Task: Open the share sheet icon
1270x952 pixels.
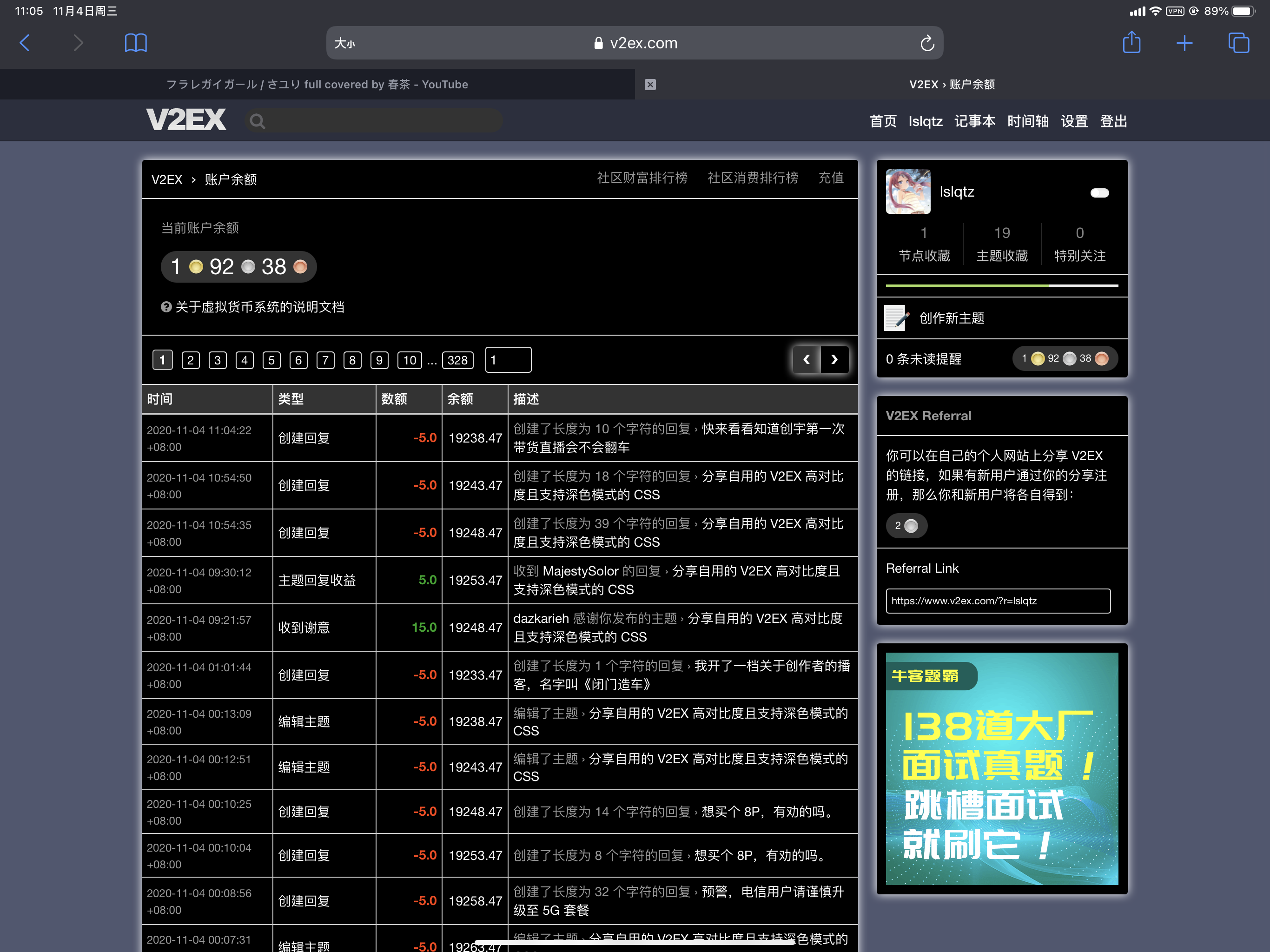Action: click(x=1131, y=43)
